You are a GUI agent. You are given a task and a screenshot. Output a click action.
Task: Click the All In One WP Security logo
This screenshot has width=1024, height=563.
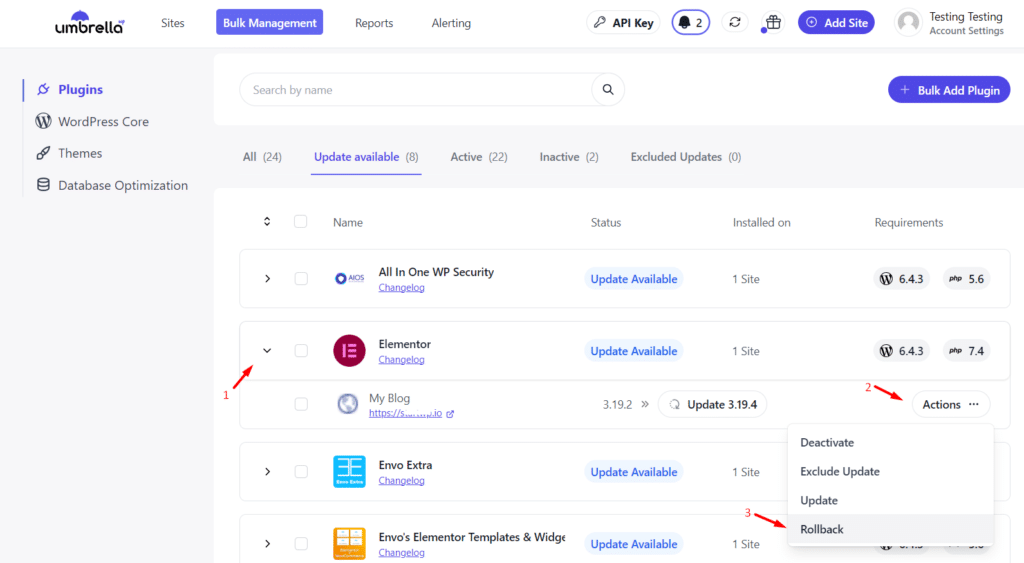pos(349,278)
